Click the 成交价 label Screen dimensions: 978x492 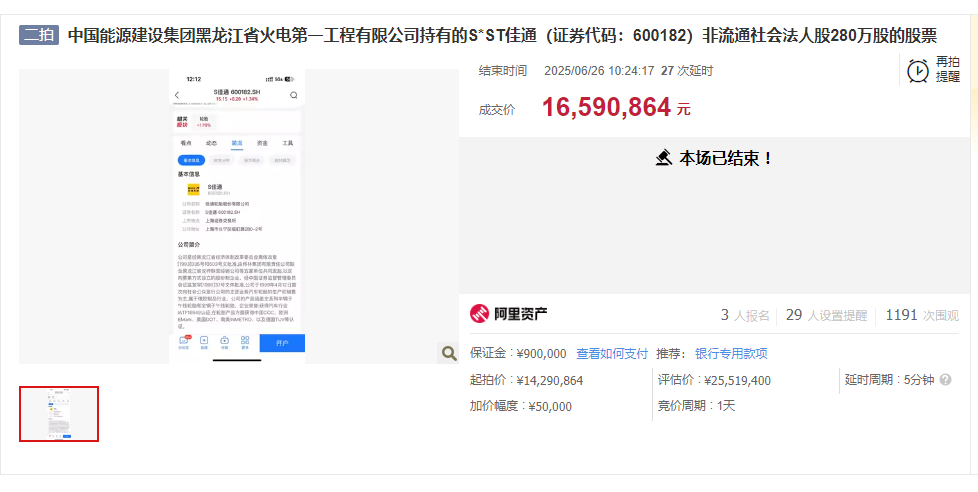[x=496, y=110]
